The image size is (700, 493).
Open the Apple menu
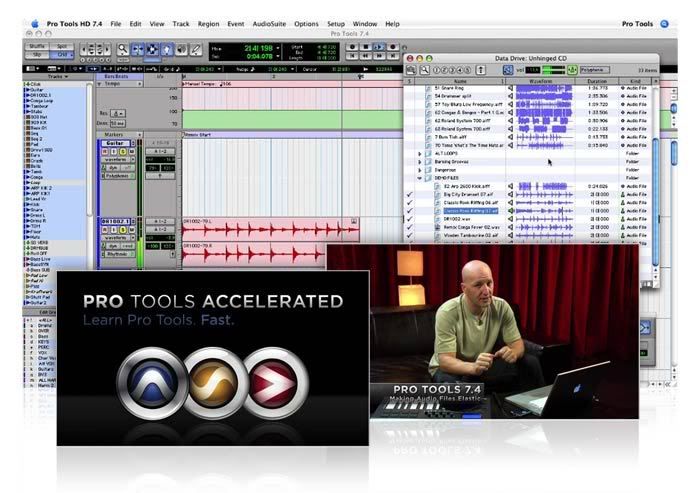[x=35, y=24]
